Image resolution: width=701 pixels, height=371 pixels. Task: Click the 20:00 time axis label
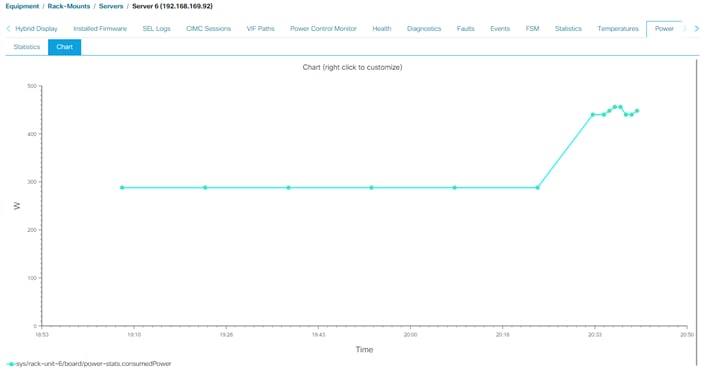click(x=410, y=334)
